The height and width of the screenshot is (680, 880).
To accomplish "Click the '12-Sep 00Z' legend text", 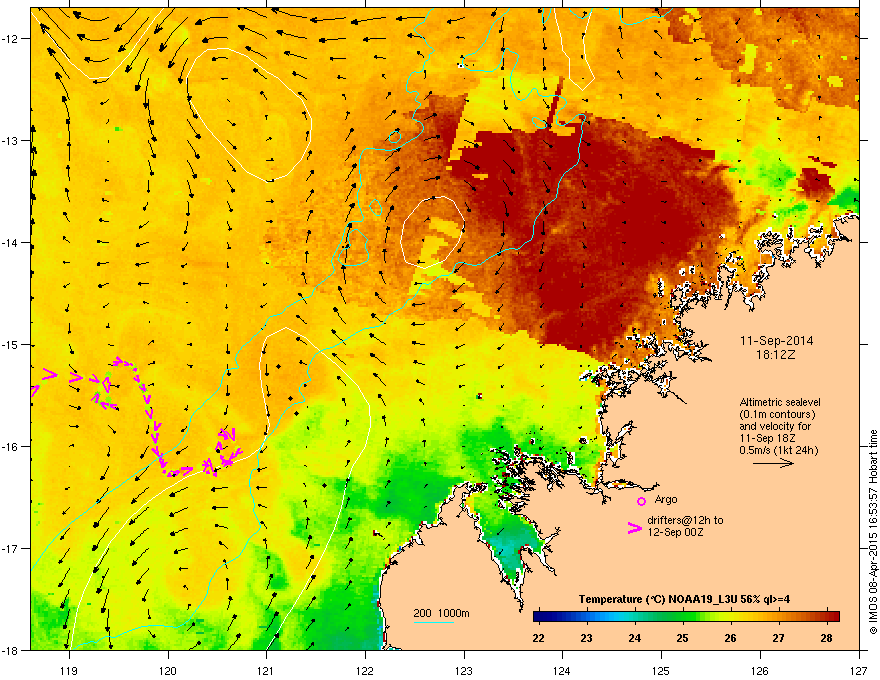I will tap(675, 532).
